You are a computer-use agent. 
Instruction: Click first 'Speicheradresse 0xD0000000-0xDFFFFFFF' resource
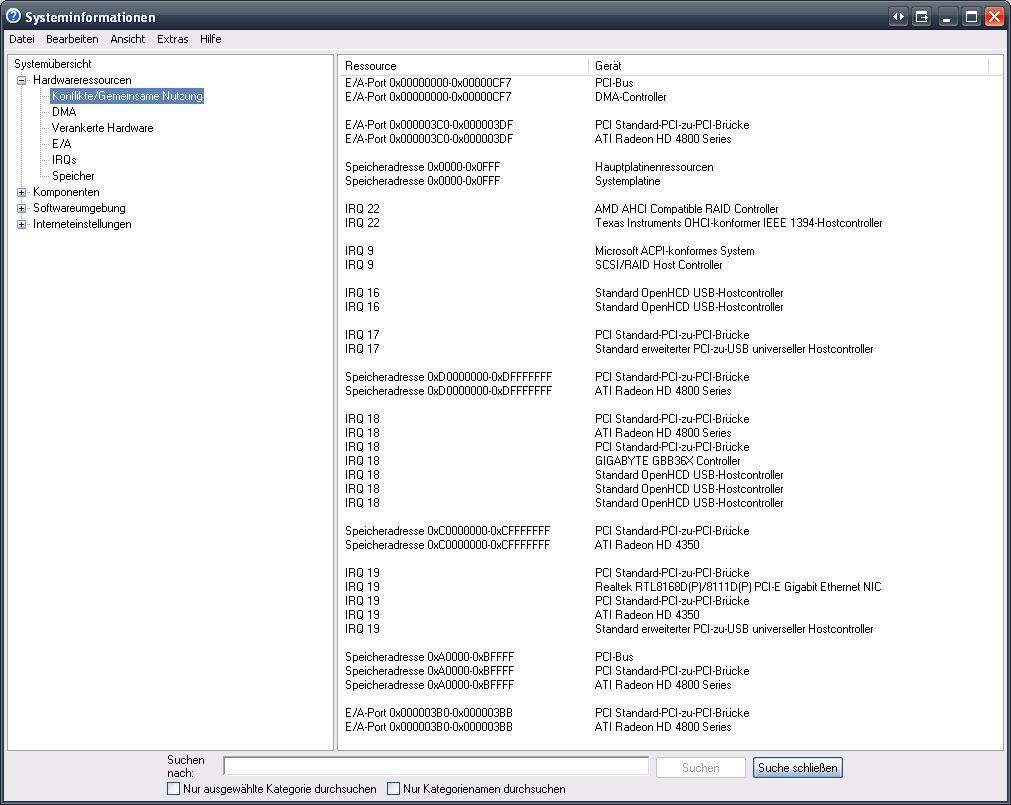[448, 377]
